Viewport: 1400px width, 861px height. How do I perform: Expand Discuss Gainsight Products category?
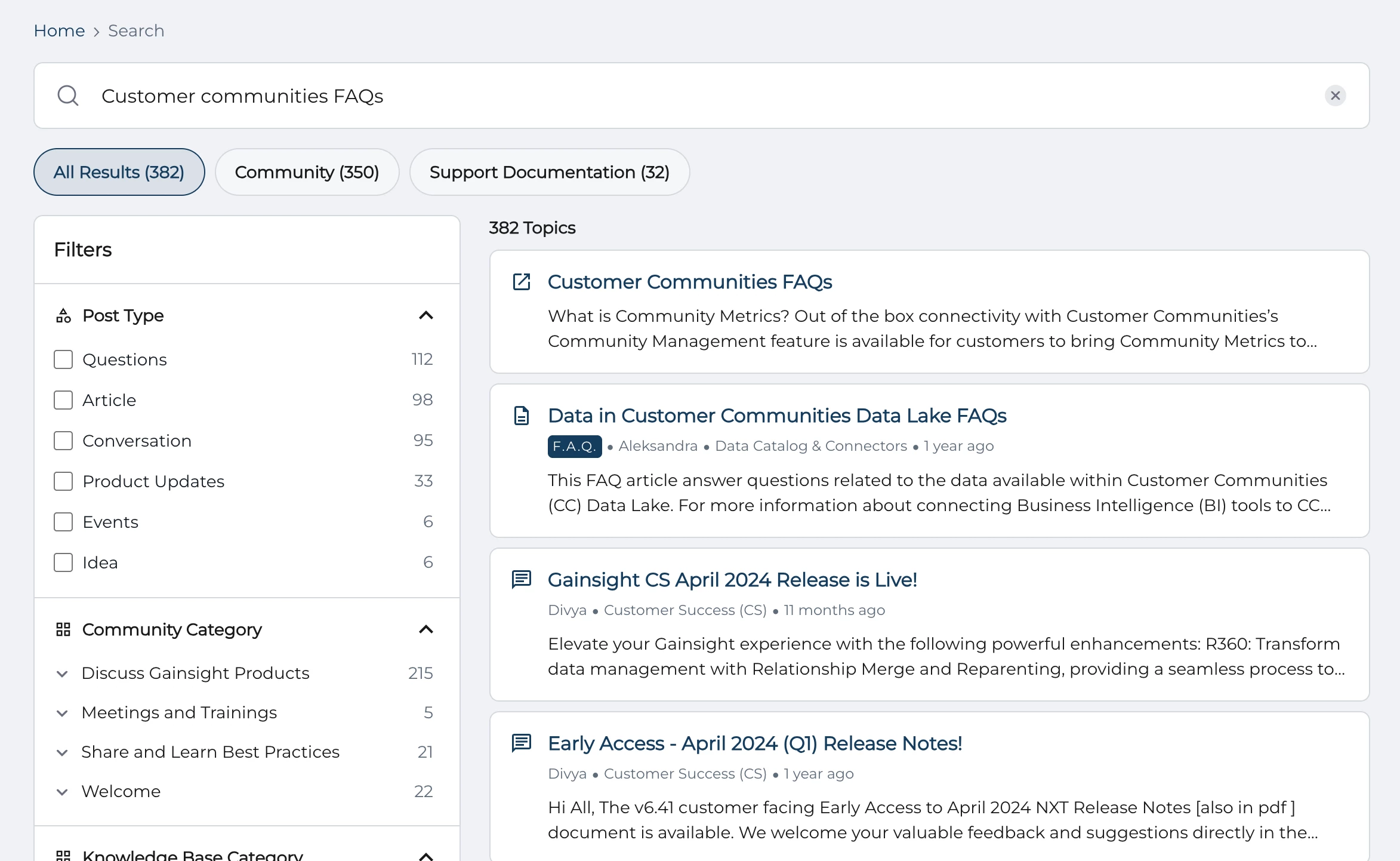[62, 674]
